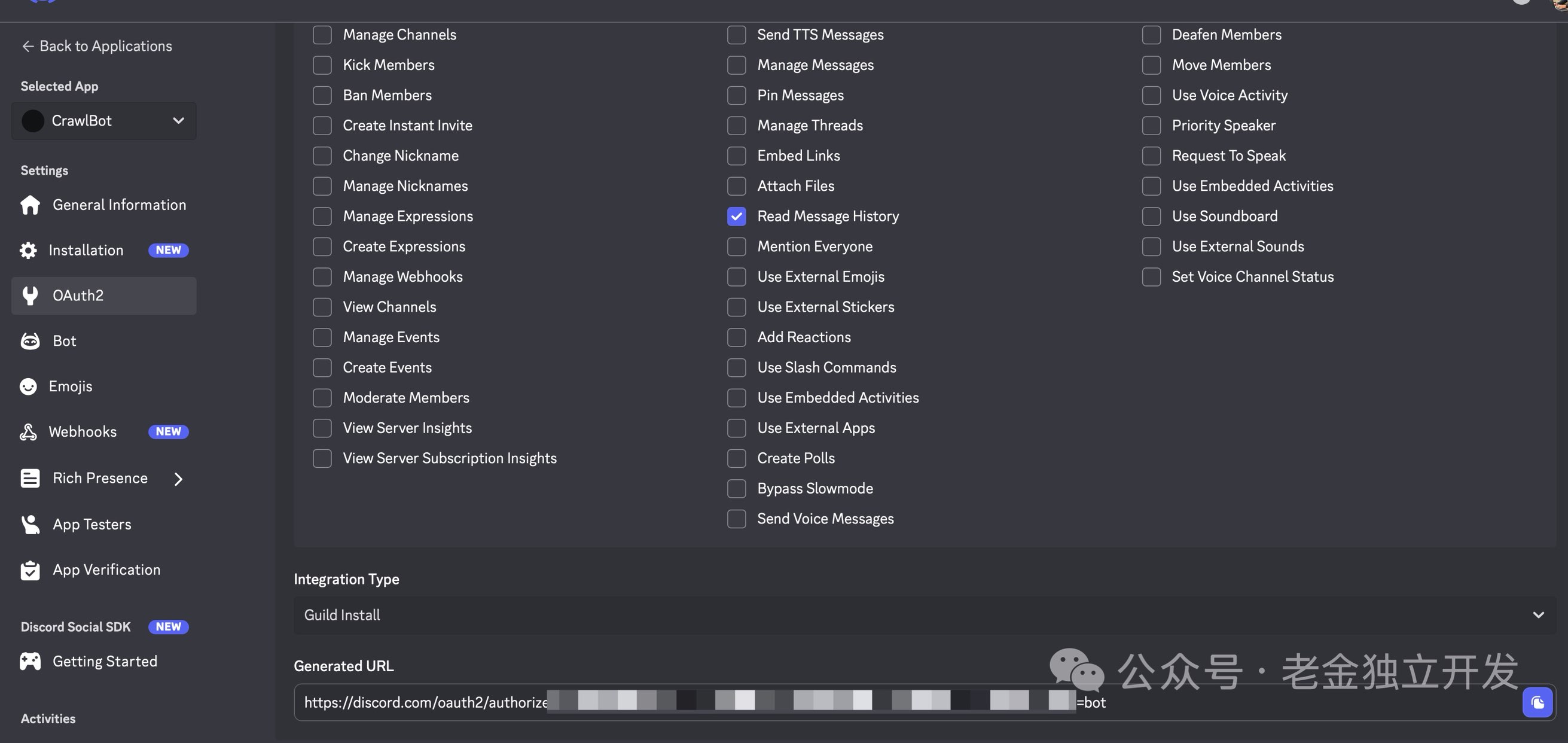Click the App Verification clipboard icon
The image size is (1568, 743).
[x=30, y=570]
